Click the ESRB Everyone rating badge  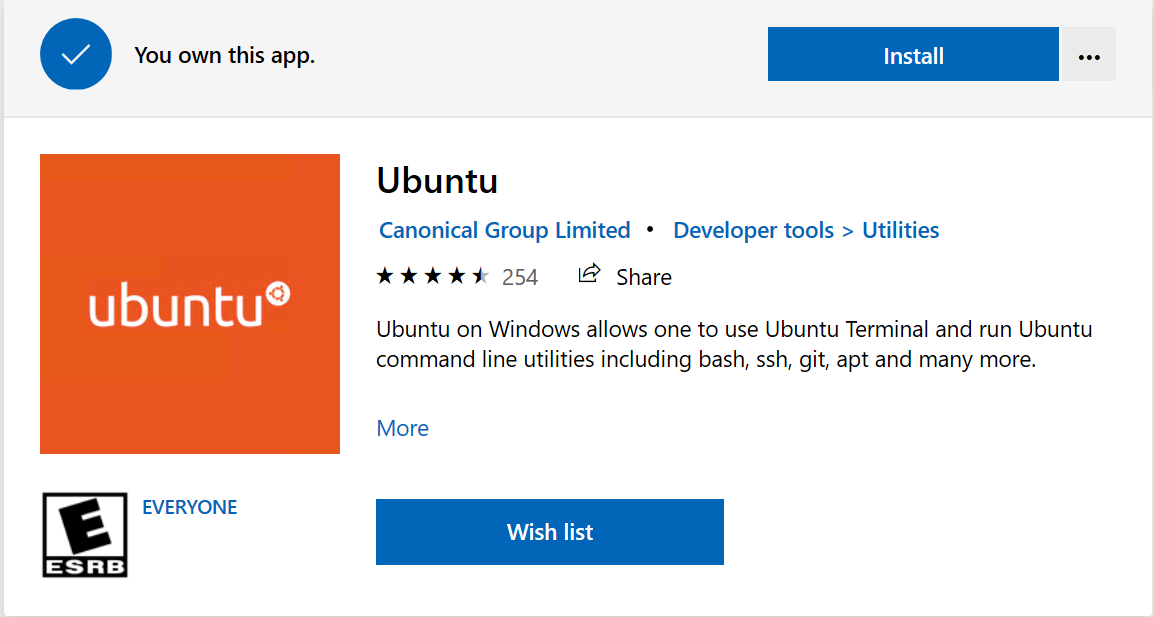click(x=85, y=535)
